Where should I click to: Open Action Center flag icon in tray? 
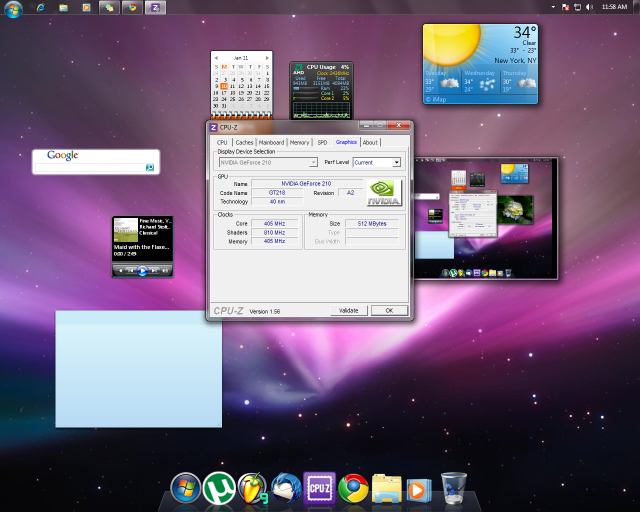(565, 7)
